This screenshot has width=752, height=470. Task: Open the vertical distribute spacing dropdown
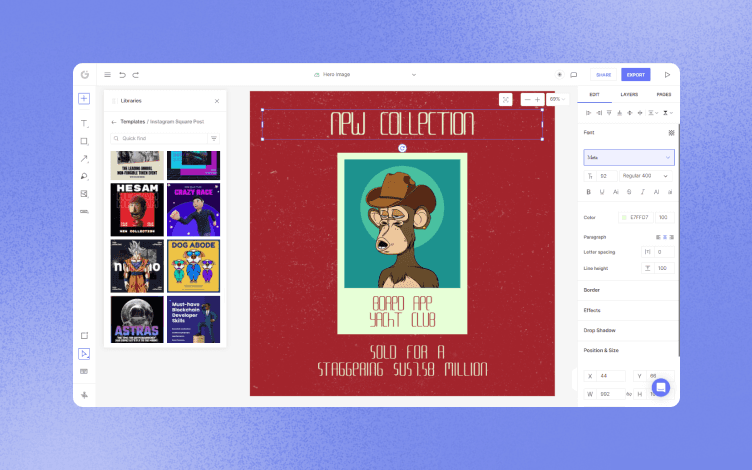coord(668,113)
